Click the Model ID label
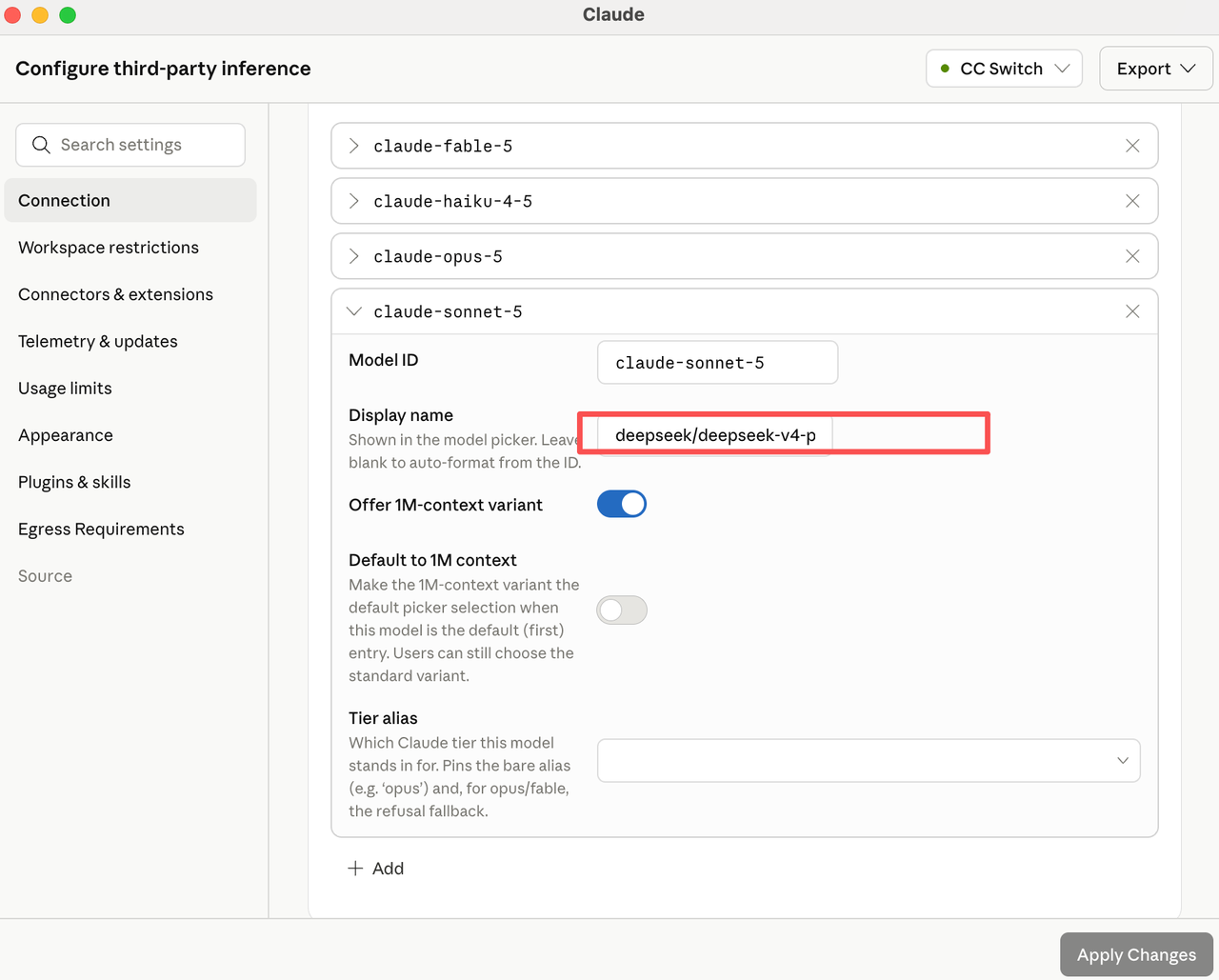 pos(384,360)
